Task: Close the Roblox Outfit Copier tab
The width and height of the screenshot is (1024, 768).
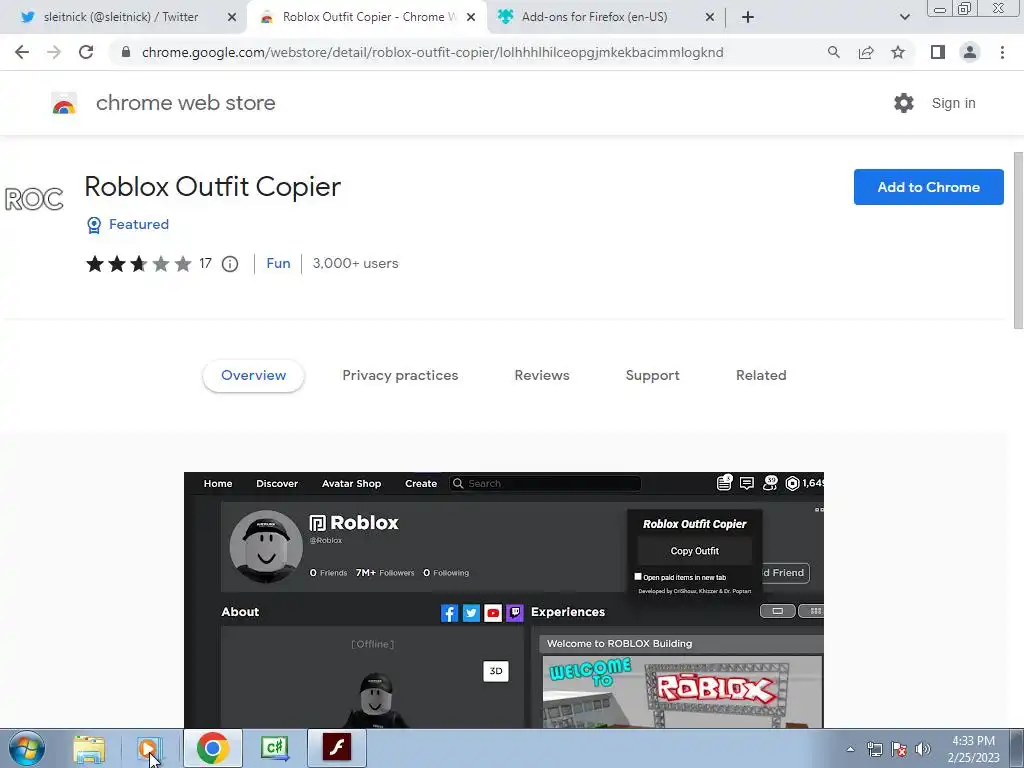Action: [471, 17]
